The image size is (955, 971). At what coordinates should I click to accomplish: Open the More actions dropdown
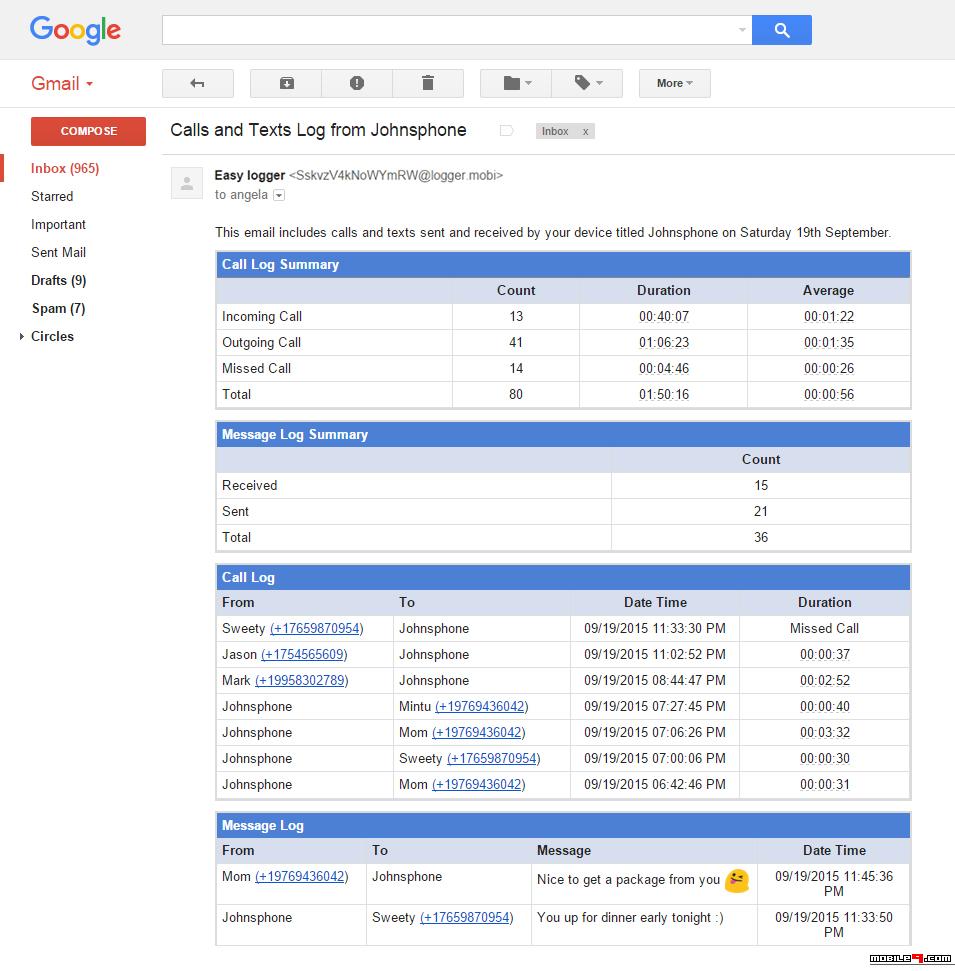click(674, 83)
